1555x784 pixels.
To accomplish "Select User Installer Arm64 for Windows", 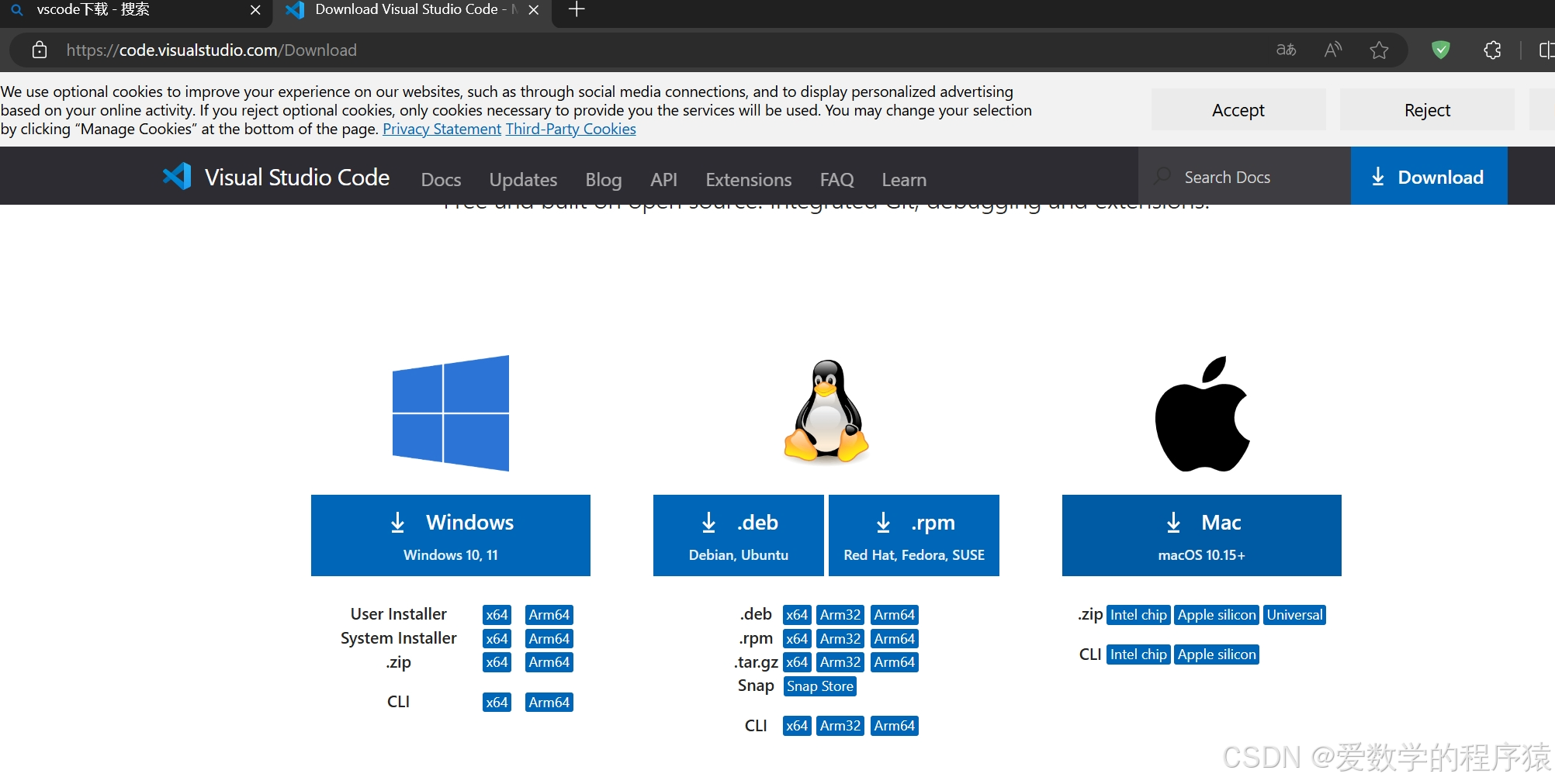I will (x=549, y=615).
